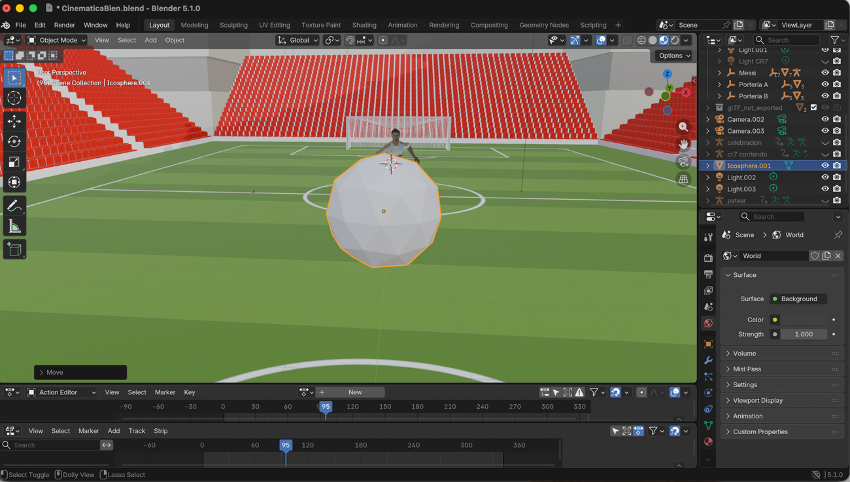The height and width of the screenshot is (482, 850).
Task: Add a new workspace tab
Action: [618, 25]
